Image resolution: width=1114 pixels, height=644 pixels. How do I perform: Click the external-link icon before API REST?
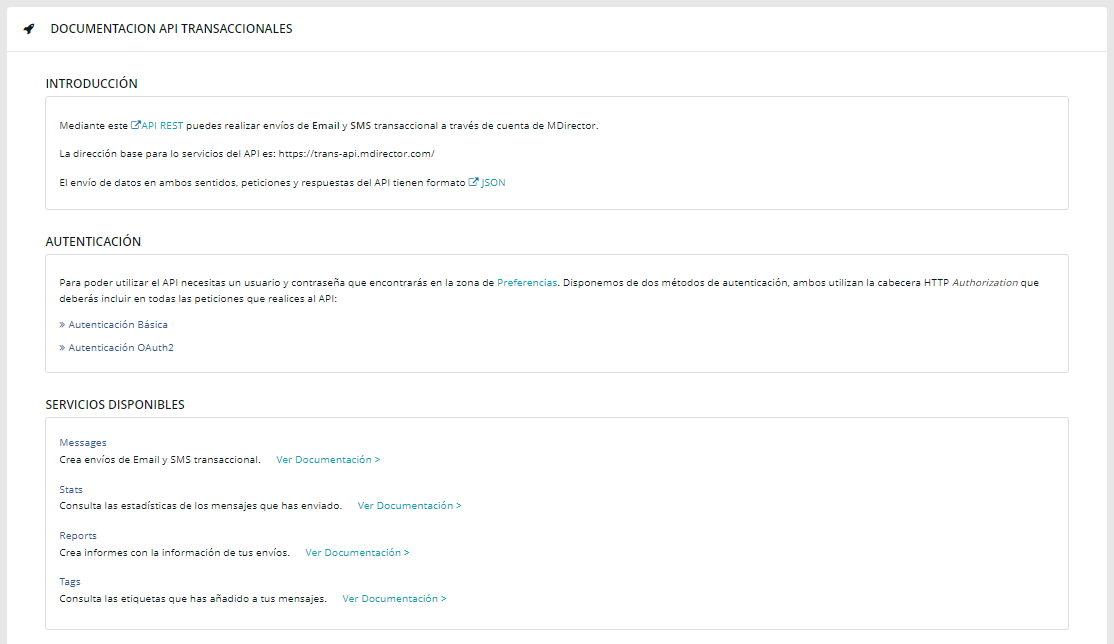tap(137, 126)
